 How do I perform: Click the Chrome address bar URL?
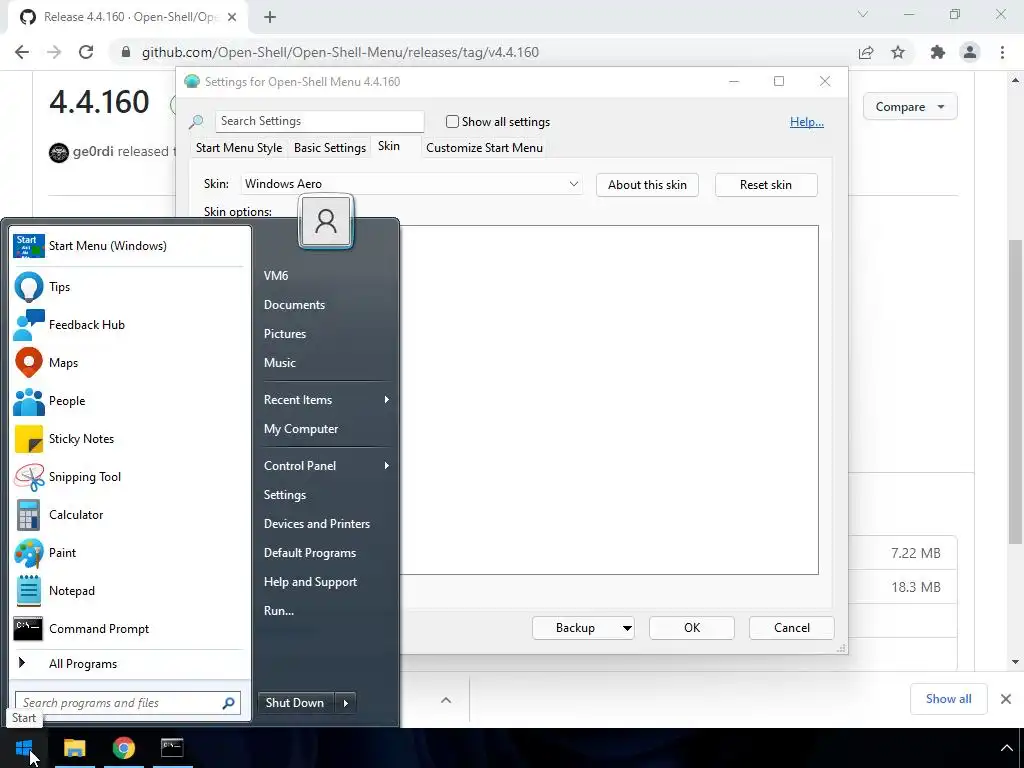(x=340, y=52)
